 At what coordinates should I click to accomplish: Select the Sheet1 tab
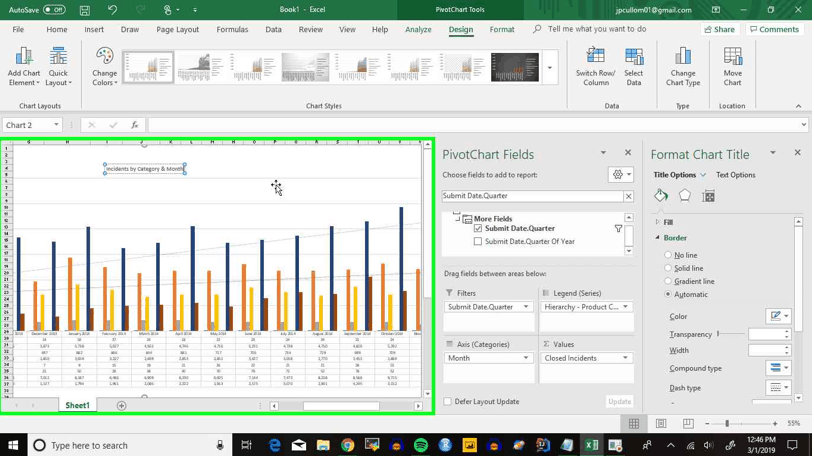pos(77,406)
